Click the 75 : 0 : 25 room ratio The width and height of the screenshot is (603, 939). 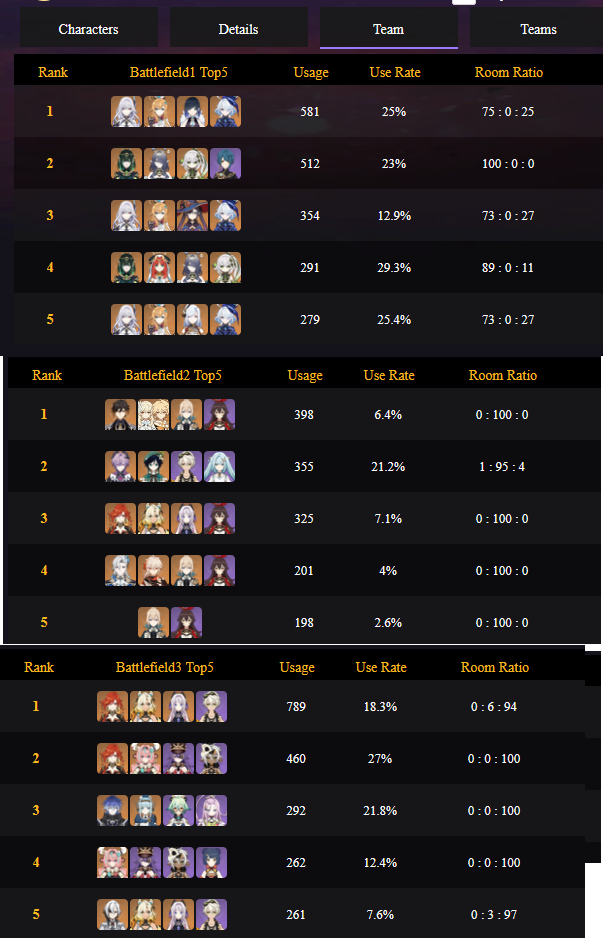tap(507, 111)
